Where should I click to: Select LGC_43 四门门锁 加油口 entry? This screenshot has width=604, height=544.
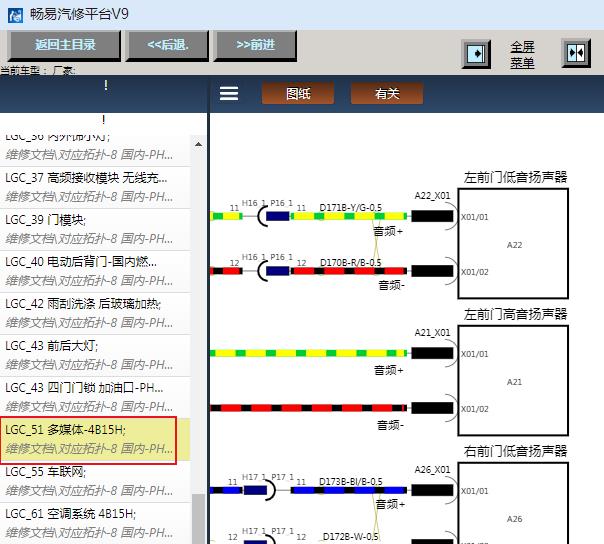click(95, 398)
